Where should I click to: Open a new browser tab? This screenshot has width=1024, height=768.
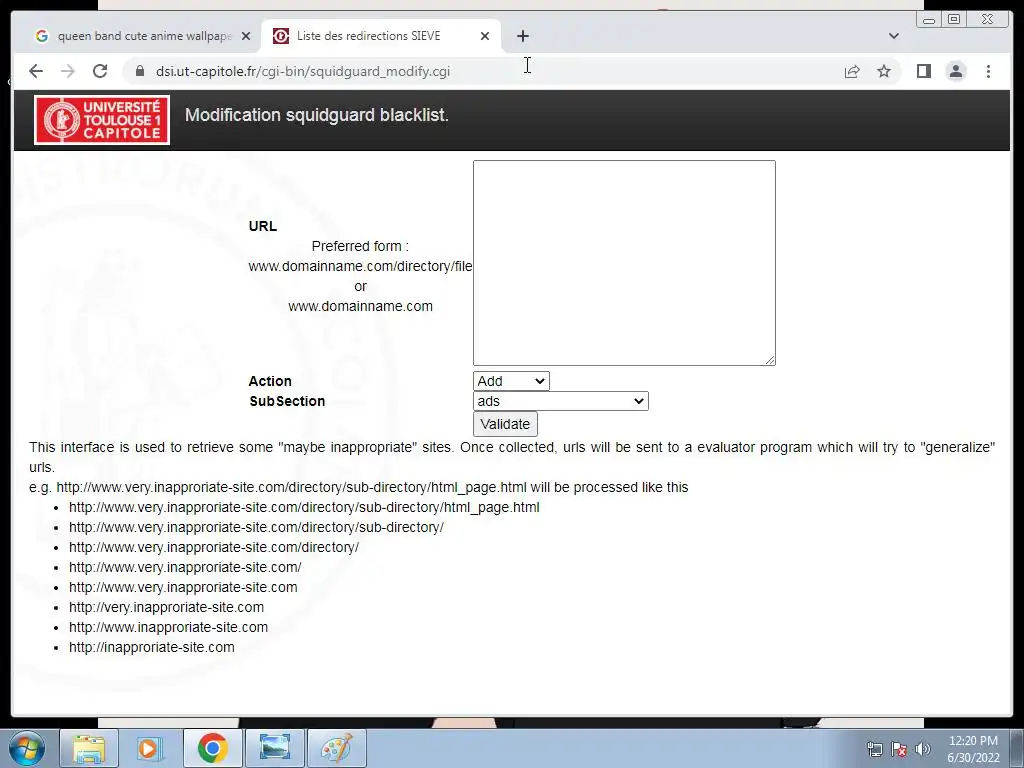pyautogui.click(x=522, y=36)
